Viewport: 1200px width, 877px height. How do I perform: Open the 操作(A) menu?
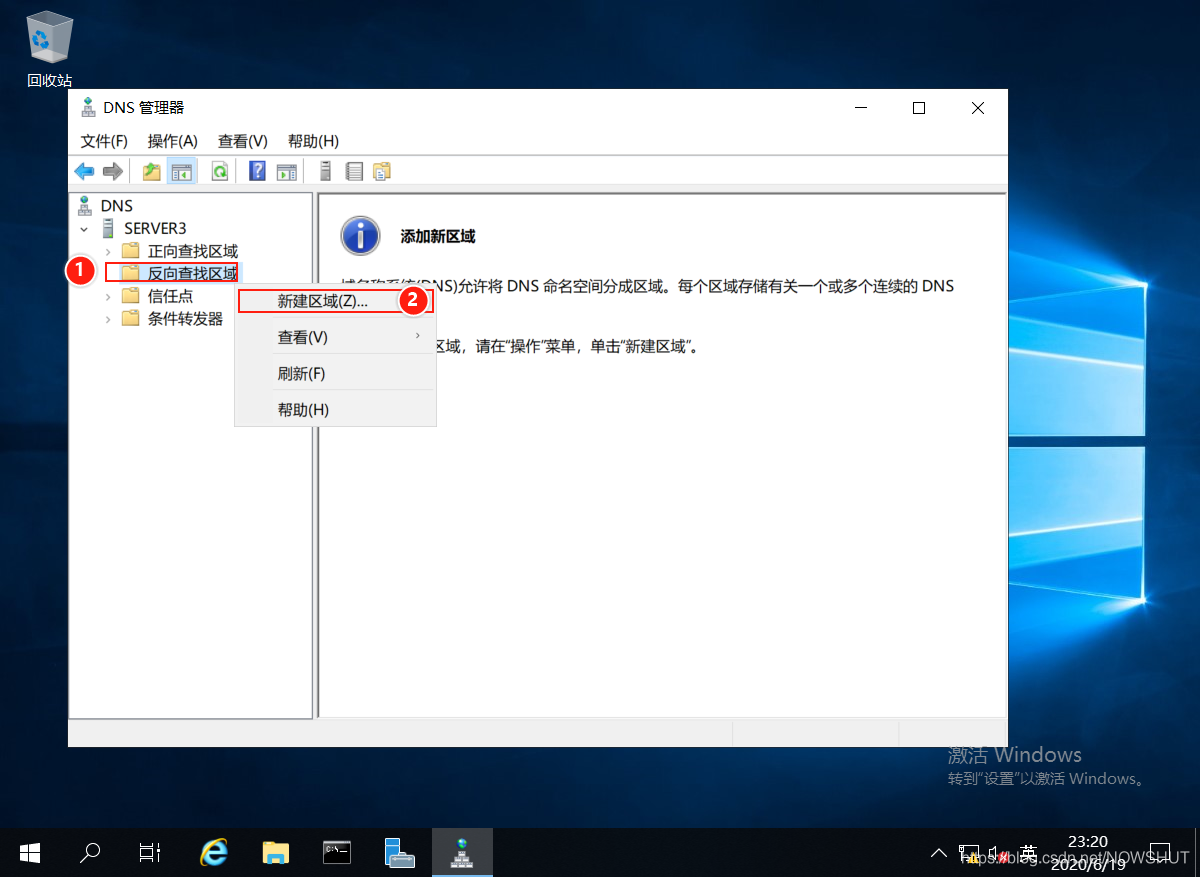[x=171, y=140]
